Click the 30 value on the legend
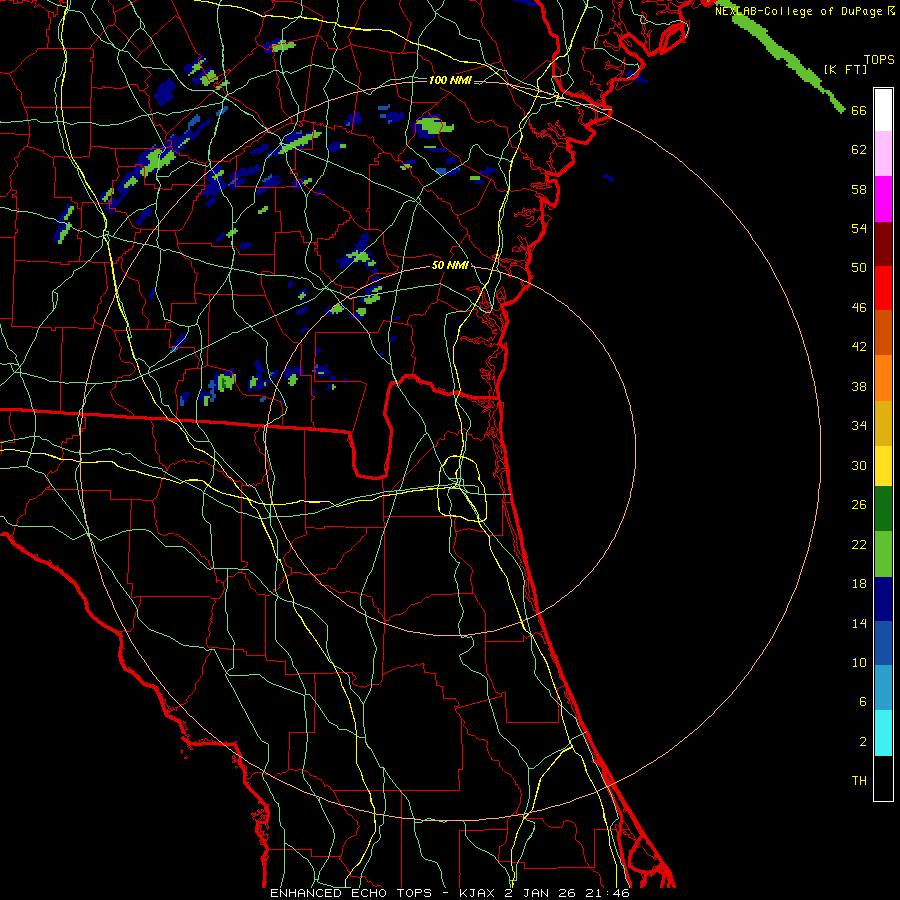 tap(859, 465)
